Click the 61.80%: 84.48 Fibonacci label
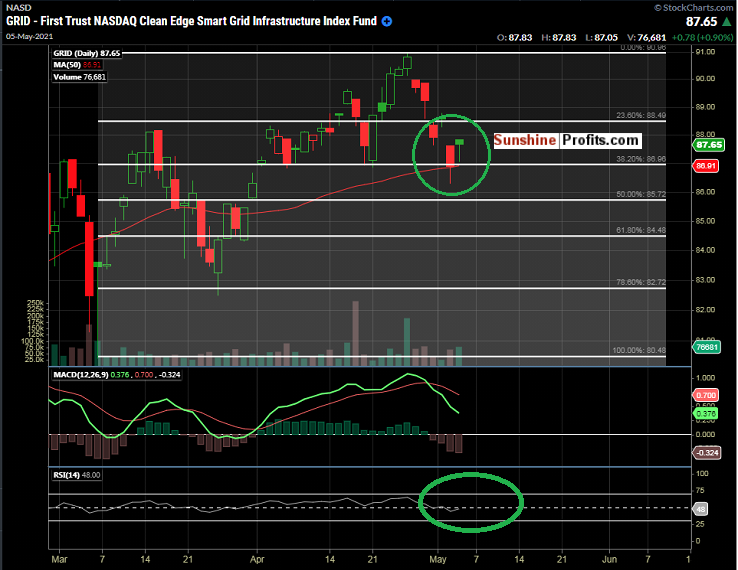Image resolution: width=738 pixels, height=570 pixels. tap(641, 230)
